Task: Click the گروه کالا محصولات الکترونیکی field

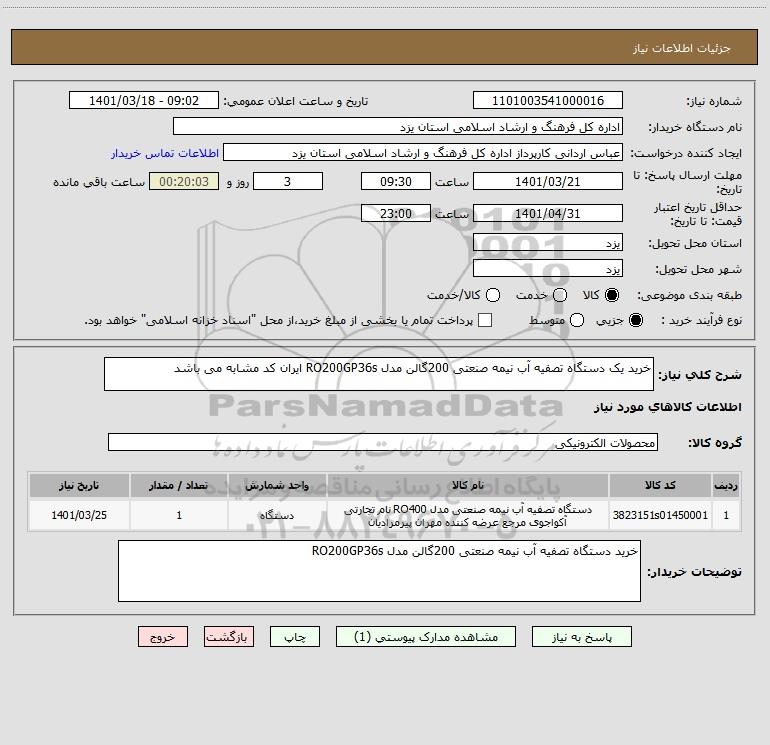Action: [383, 442]
